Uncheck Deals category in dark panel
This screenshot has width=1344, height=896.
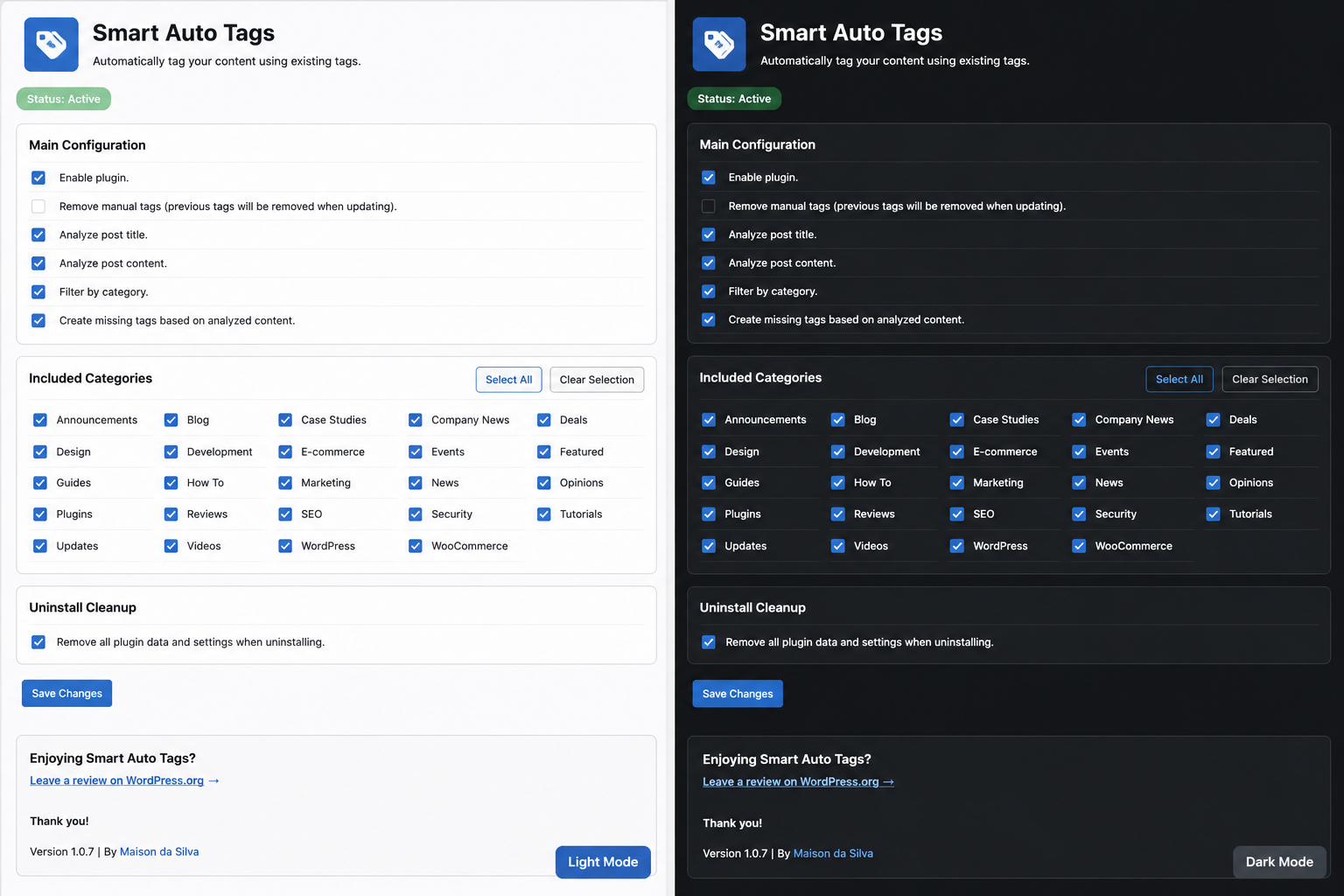click(1214, 420)
